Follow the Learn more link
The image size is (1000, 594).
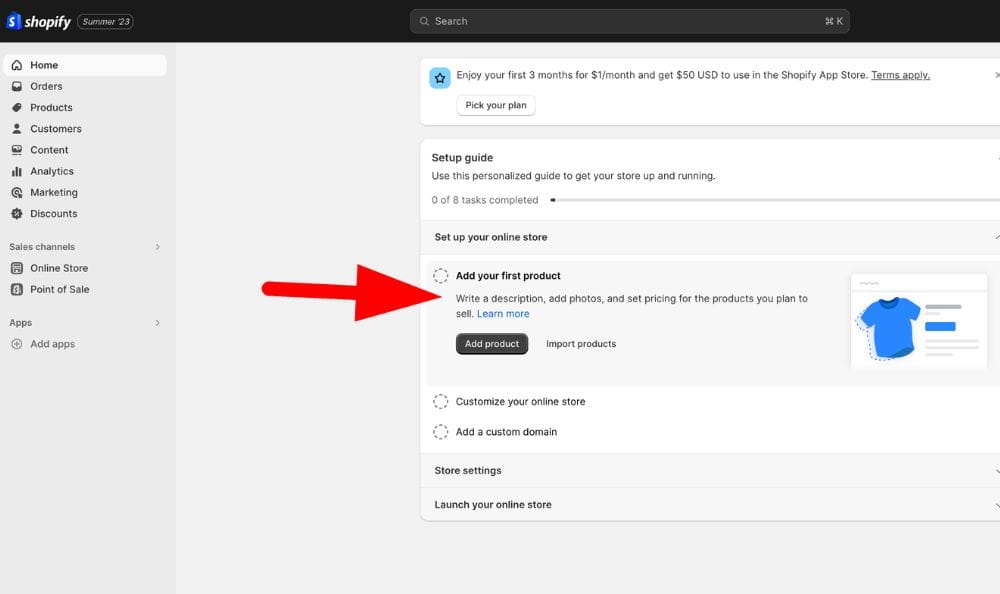(503, 314)
